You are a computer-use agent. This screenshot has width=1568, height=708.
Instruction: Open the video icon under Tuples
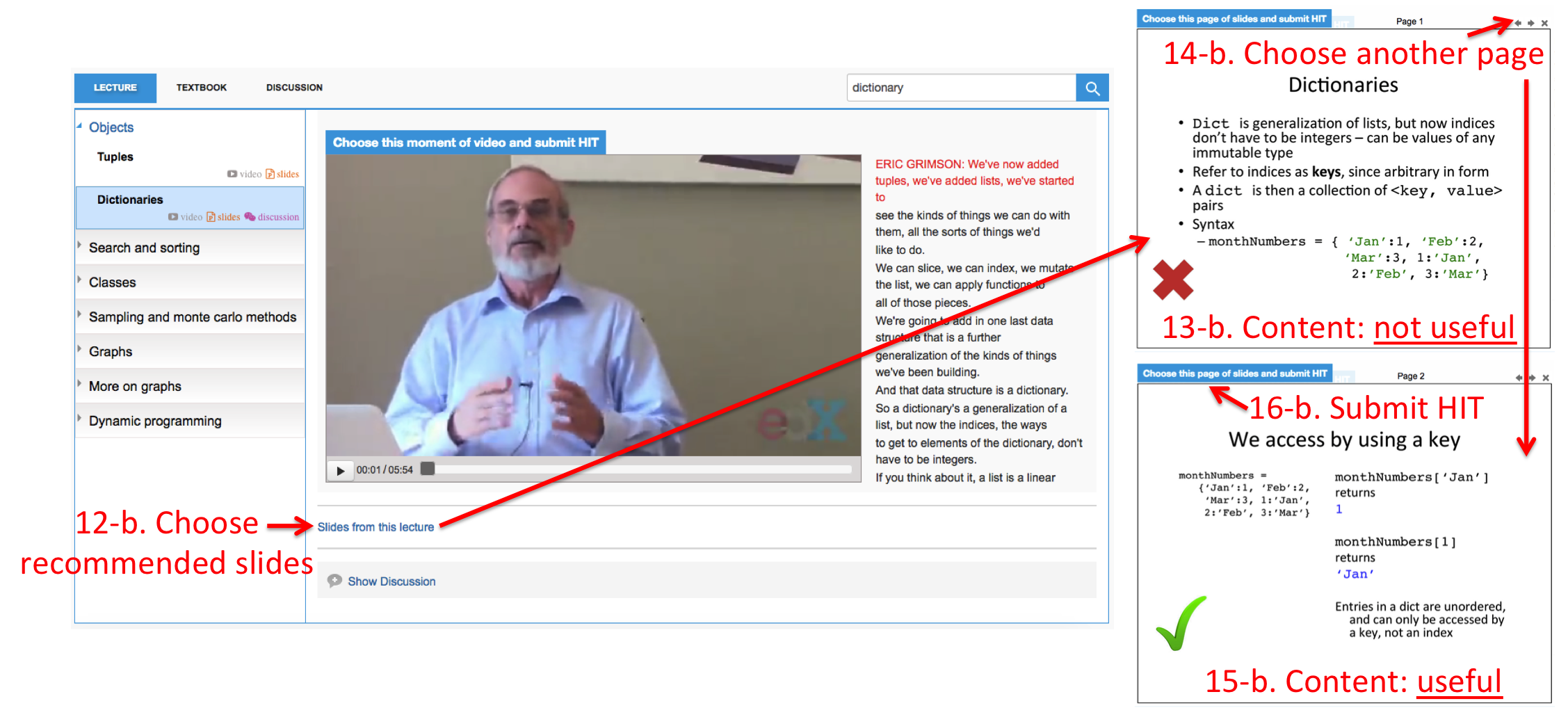point(244,174)
